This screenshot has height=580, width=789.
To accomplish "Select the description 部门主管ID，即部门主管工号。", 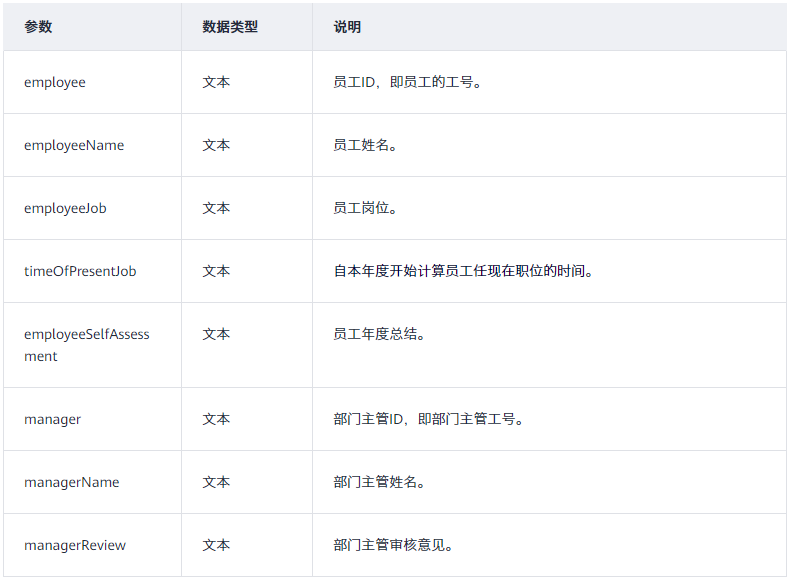I will (x=429, y=419).
